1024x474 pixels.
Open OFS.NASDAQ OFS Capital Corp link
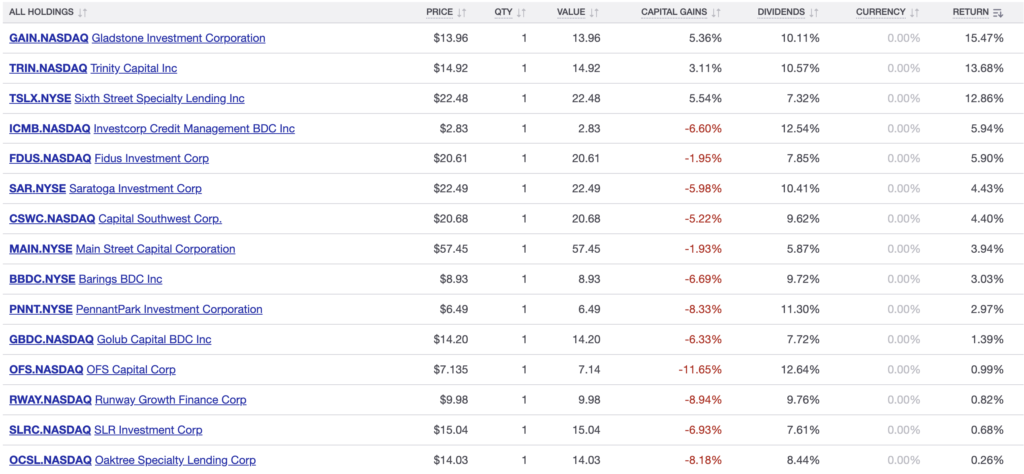coord(92,369)
